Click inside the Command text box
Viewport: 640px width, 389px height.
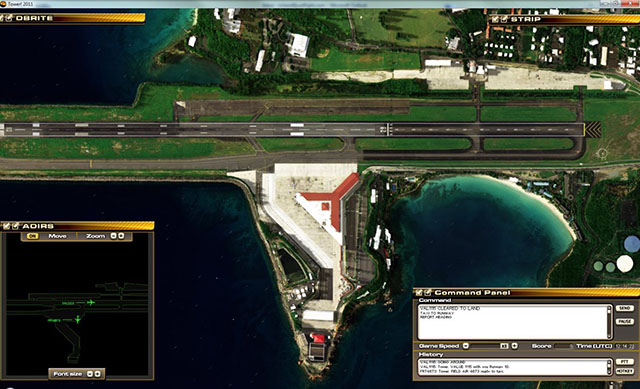(513, 322)
